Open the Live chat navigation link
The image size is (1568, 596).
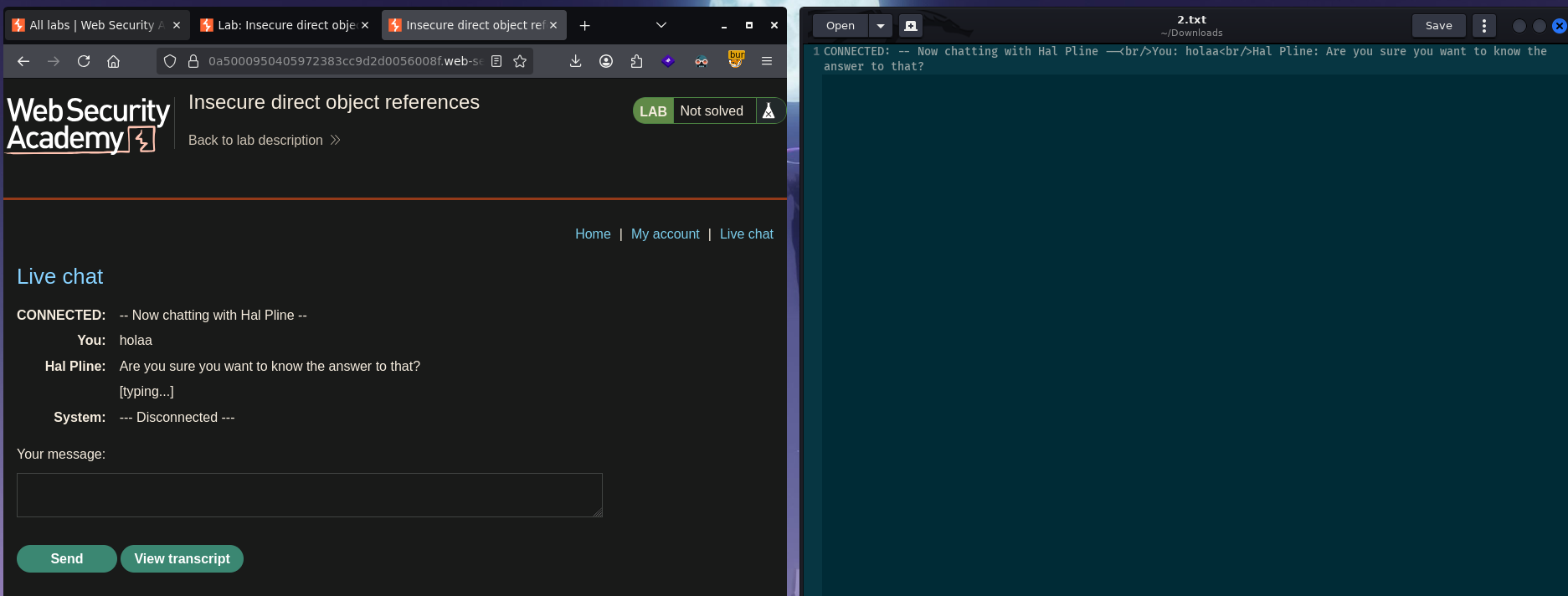tap(747, 234)
